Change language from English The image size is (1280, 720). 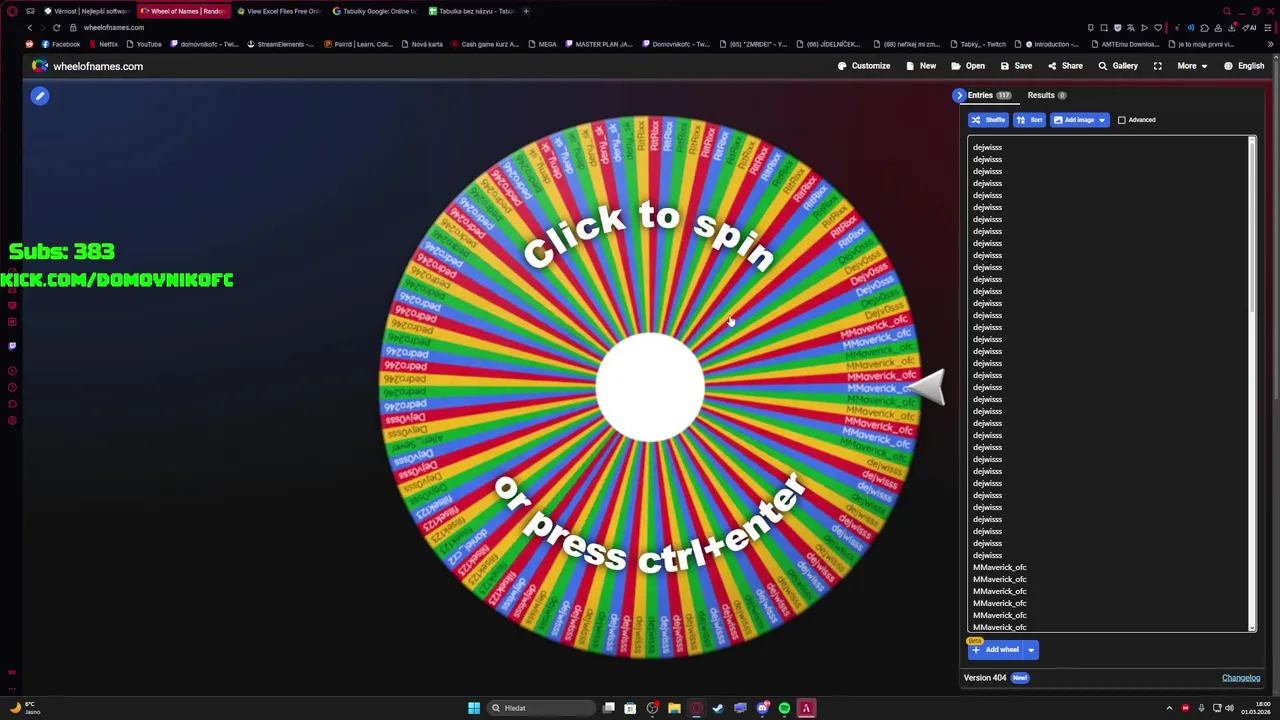point(1244,66)
